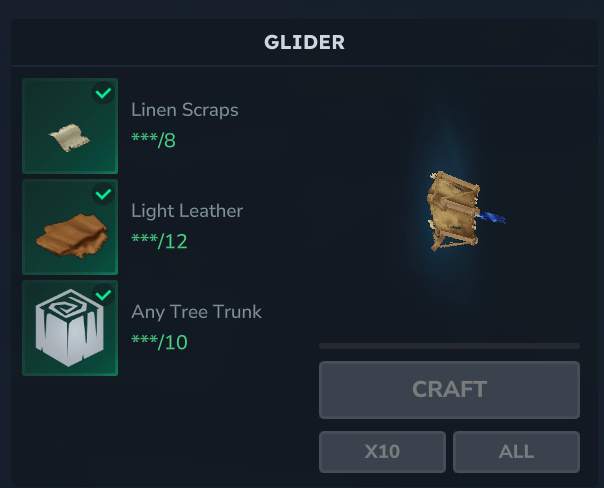Click the blue handle on the glider model
This screenshot has height=488, width=604.
point(491,218)
